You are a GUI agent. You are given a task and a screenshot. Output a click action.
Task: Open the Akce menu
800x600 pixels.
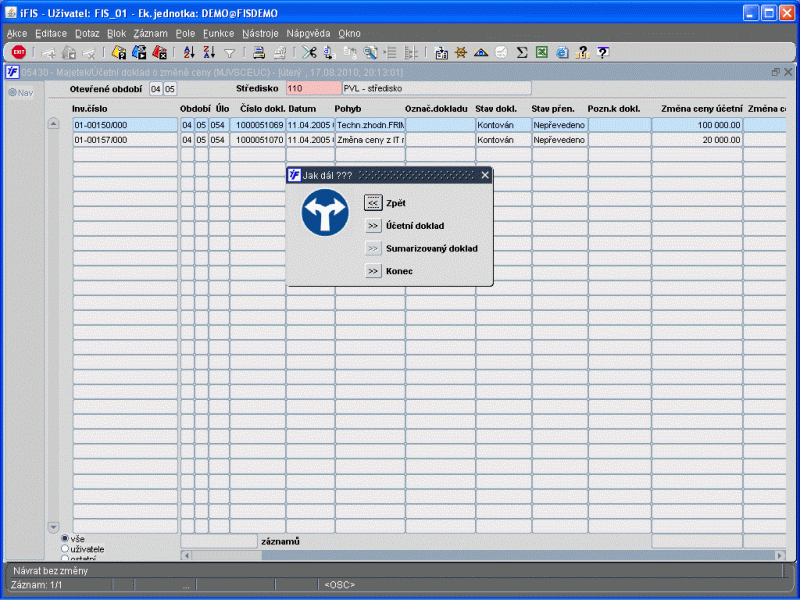point(17,33)
